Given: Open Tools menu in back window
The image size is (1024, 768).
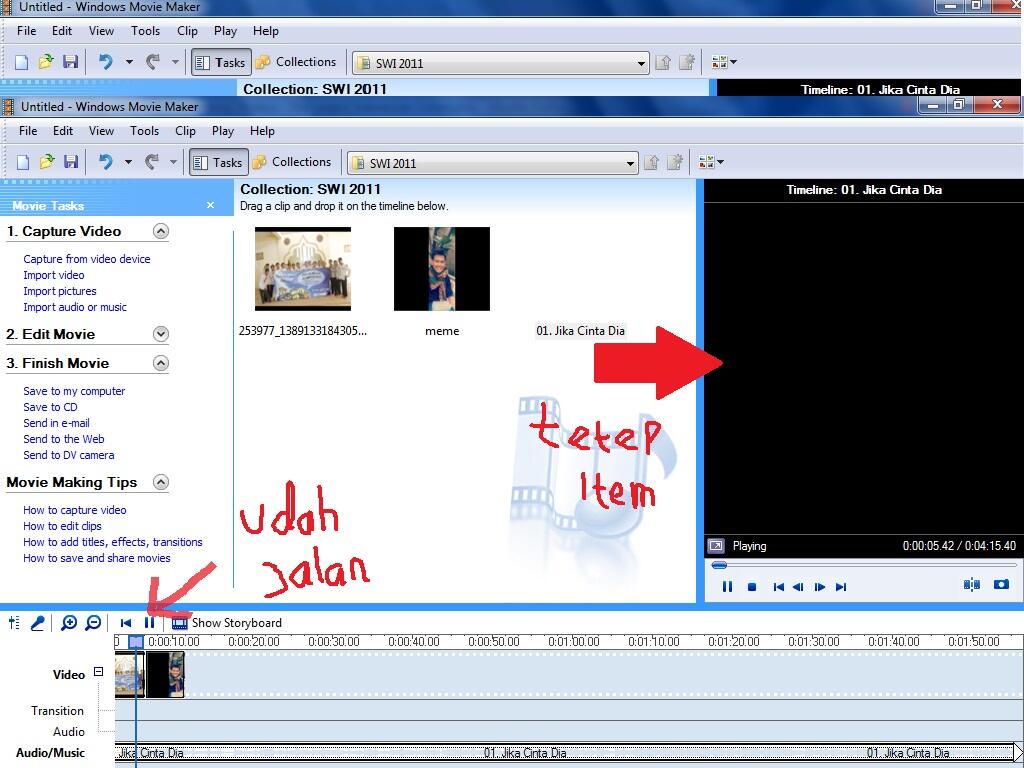Looking at the screenshot, I should coord(145,31).
